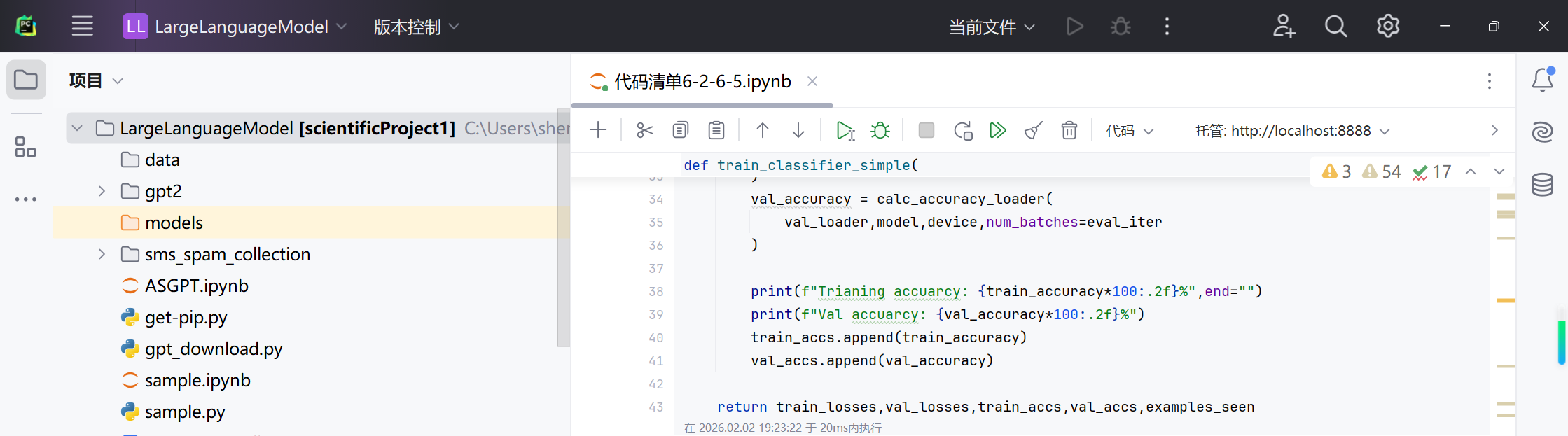Open the 版本控制 menu
Screen dimensions: 1568x436
coord(416,27)
